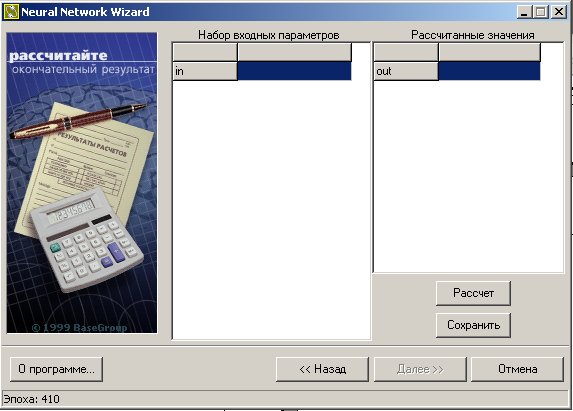
Task: Click the value cell next to 'in'
Action: (x=294, y=71)
